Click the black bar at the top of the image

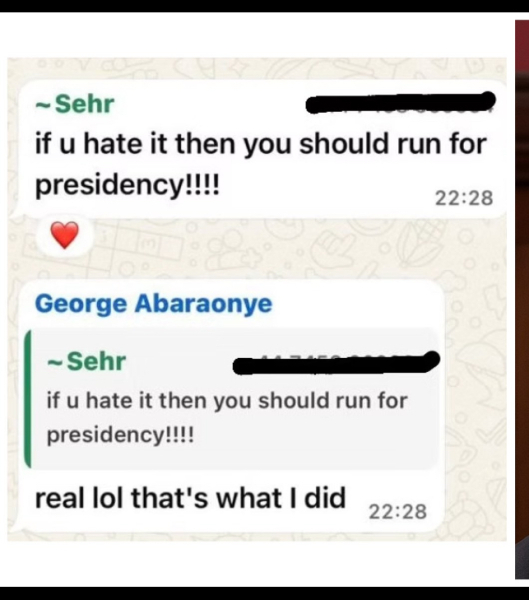coord(264,6)
